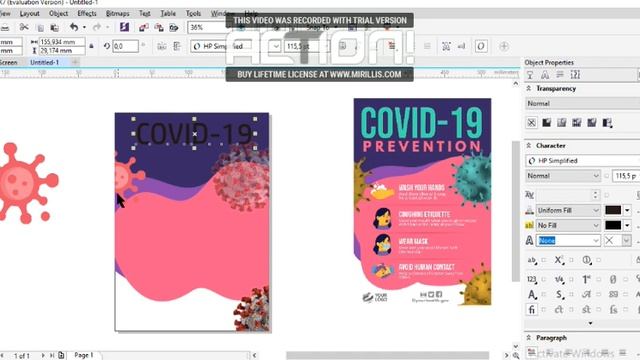
Task: Click the background fill color swatch
Action: pyautogui.click(x=613, y=225)
